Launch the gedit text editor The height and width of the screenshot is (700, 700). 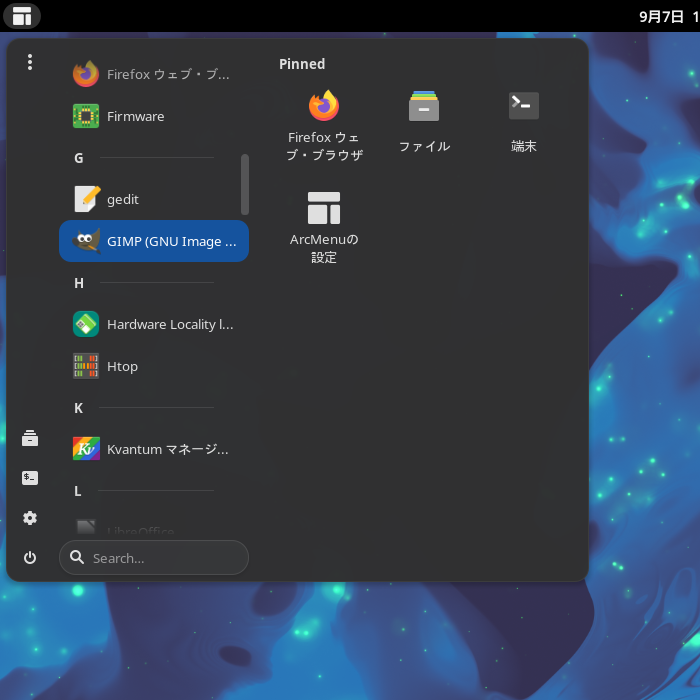[x=154, y=199]
